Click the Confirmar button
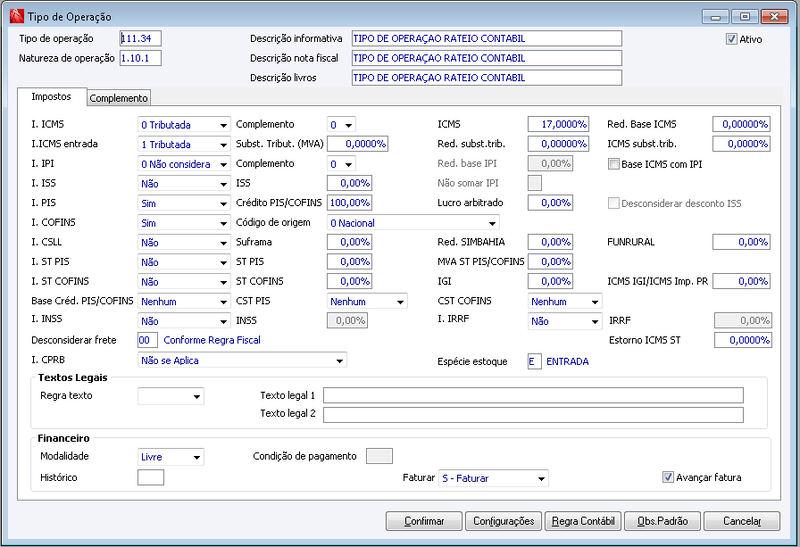This screenshot has height=547, width=800. coord(424,521)
